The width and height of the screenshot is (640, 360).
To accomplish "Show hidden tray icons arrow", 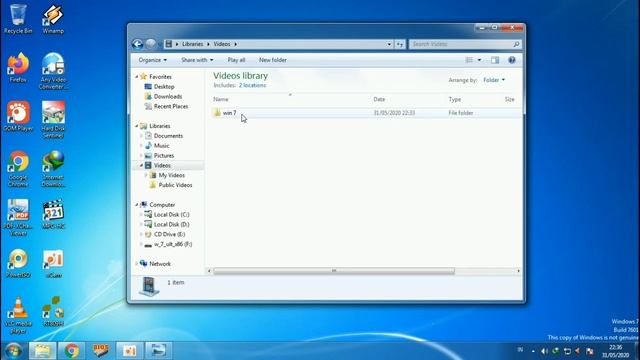I will (x=533, y=351).
